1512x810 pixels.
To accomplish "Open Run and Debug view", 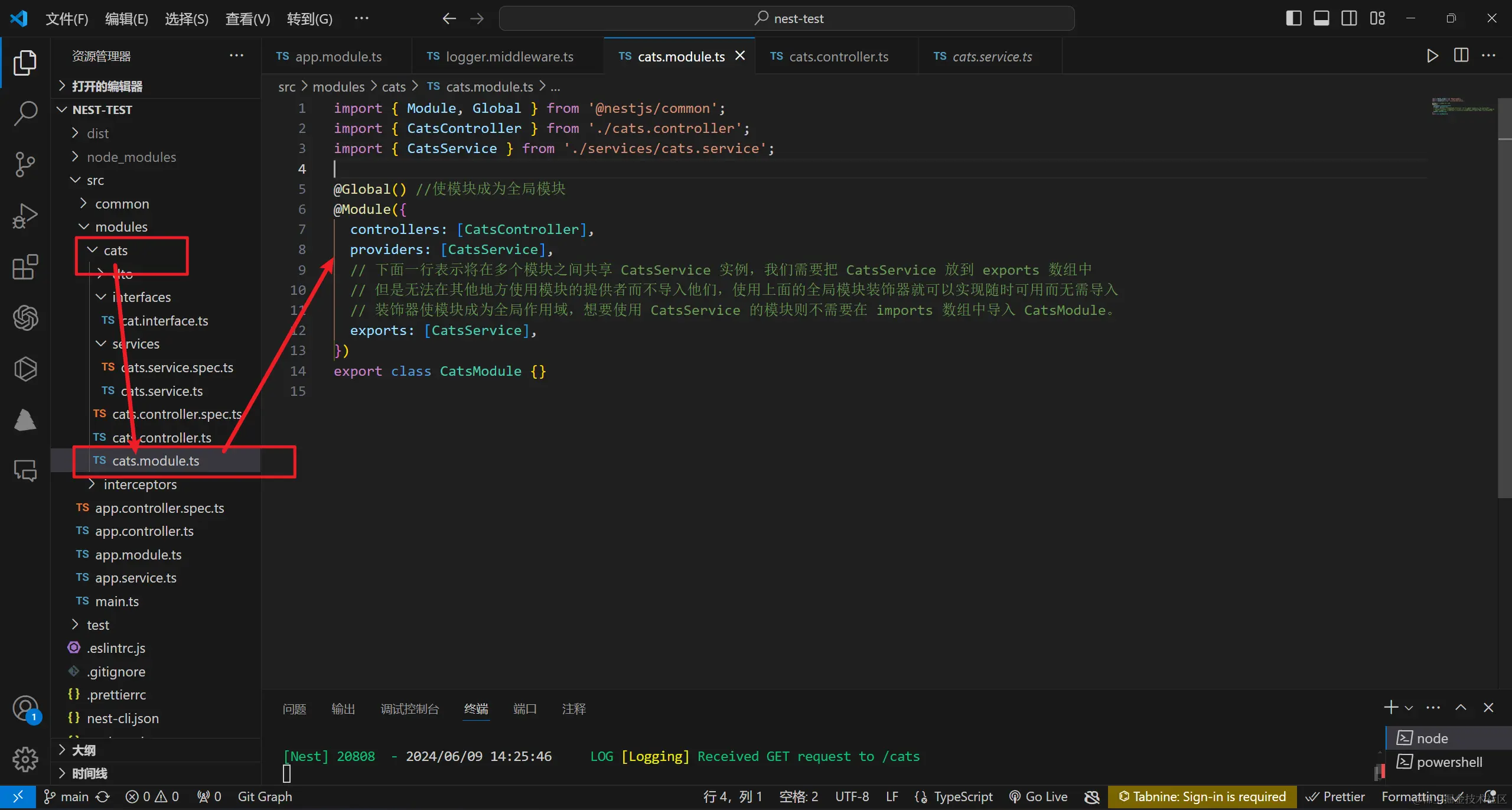I will click(25, 216).
